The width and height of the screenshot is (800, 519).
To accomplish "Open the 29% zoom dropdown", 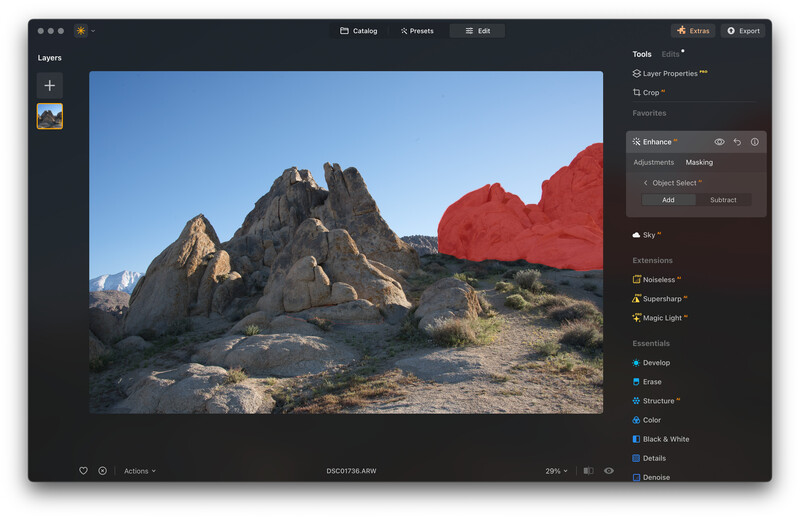I will (x=556, y=471).
